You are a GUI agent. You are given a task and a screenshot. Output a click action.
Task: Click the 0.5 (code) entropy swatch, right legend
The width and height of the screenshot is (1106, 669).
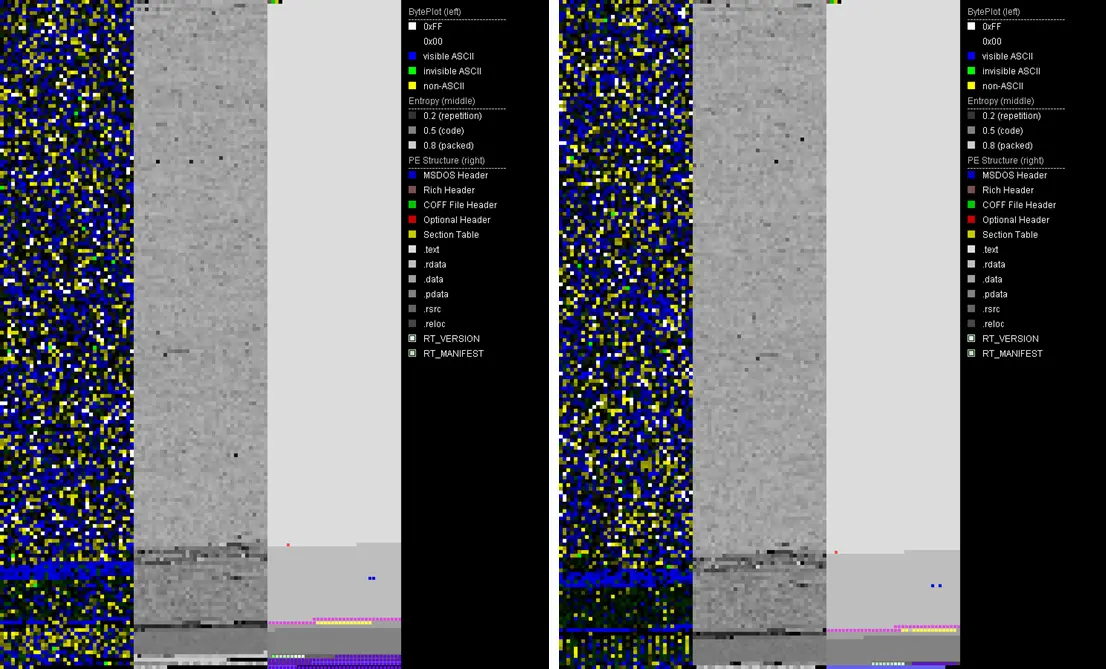pyautogui.click(x=971, y=131)
